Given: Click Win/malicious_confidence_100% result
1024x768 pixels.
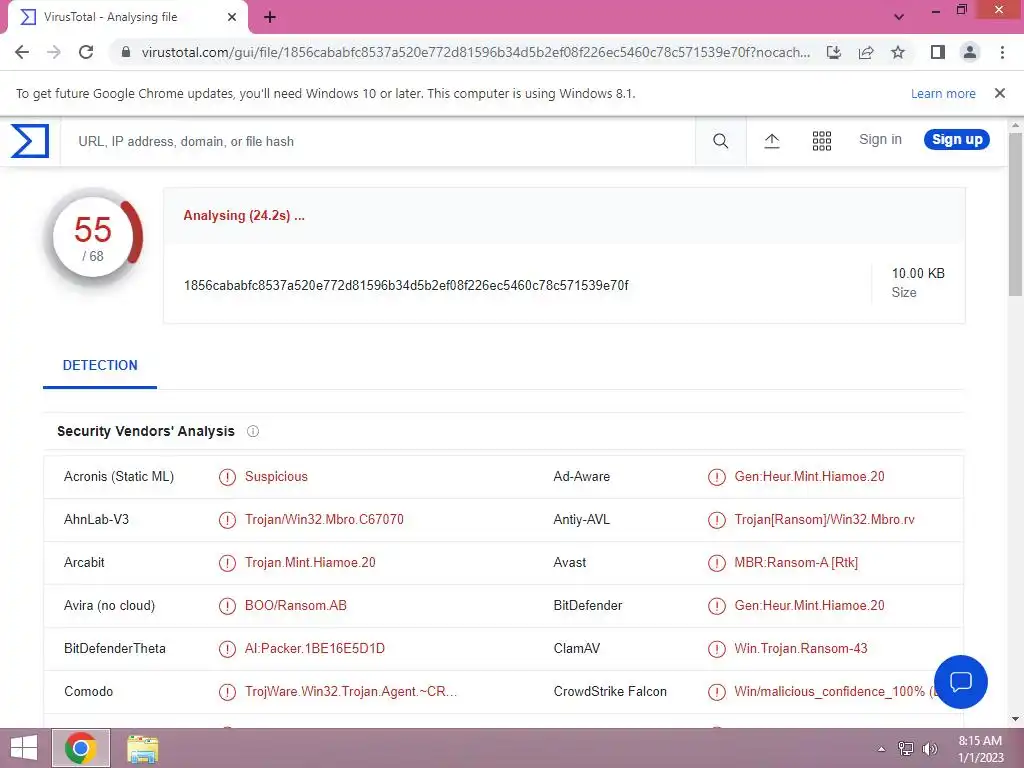Looking at the screenshot, I should (833, 692).
